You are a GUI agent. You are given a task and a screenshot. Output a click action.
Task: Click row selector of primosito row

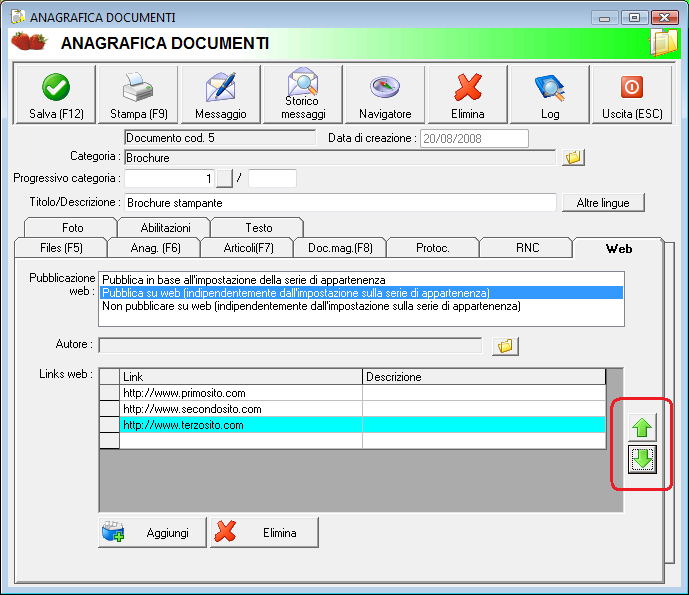109,393
